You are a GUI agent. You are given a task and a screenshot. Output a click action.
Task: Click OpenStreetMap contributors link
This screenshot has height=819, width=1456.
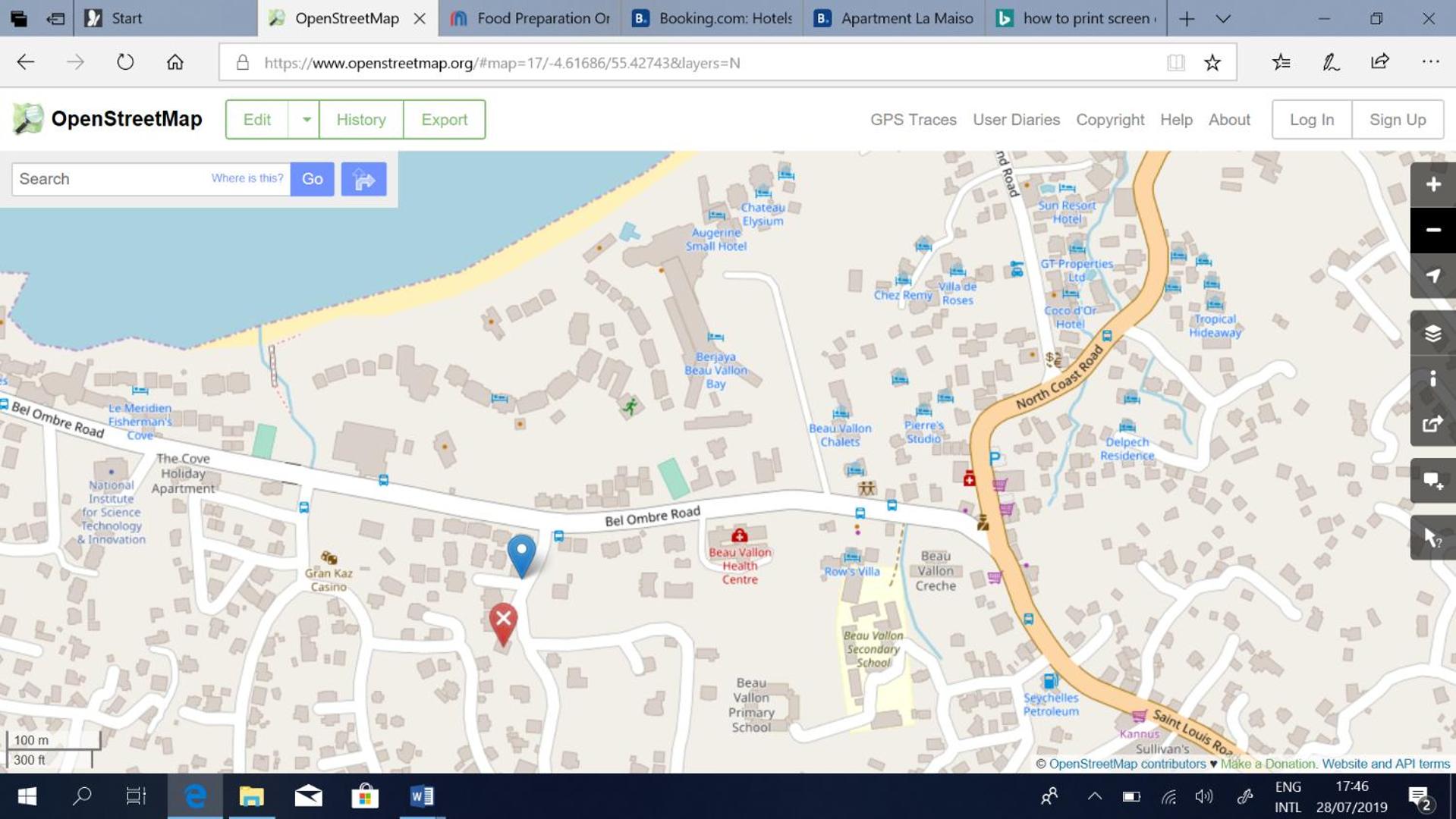[x=1127, y=764]
